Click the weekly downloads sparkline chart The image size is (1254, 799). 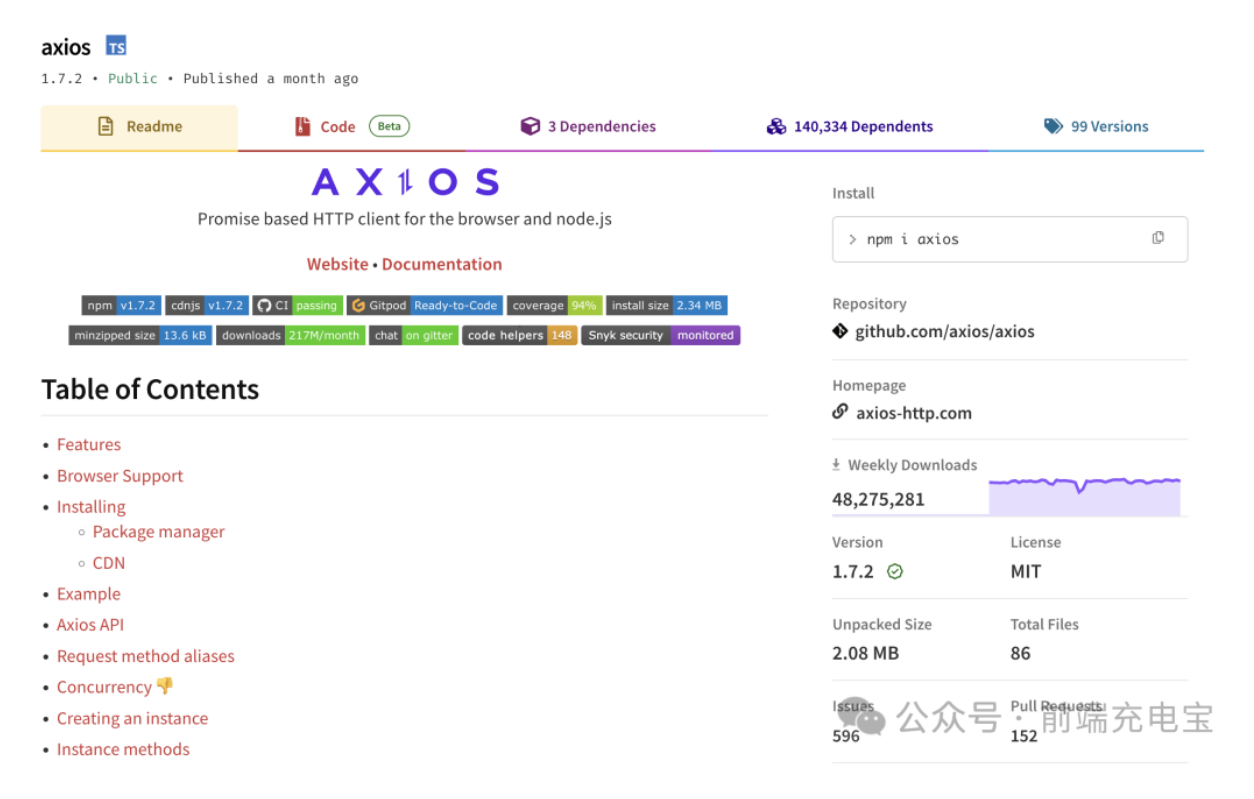pos(1085,495)
